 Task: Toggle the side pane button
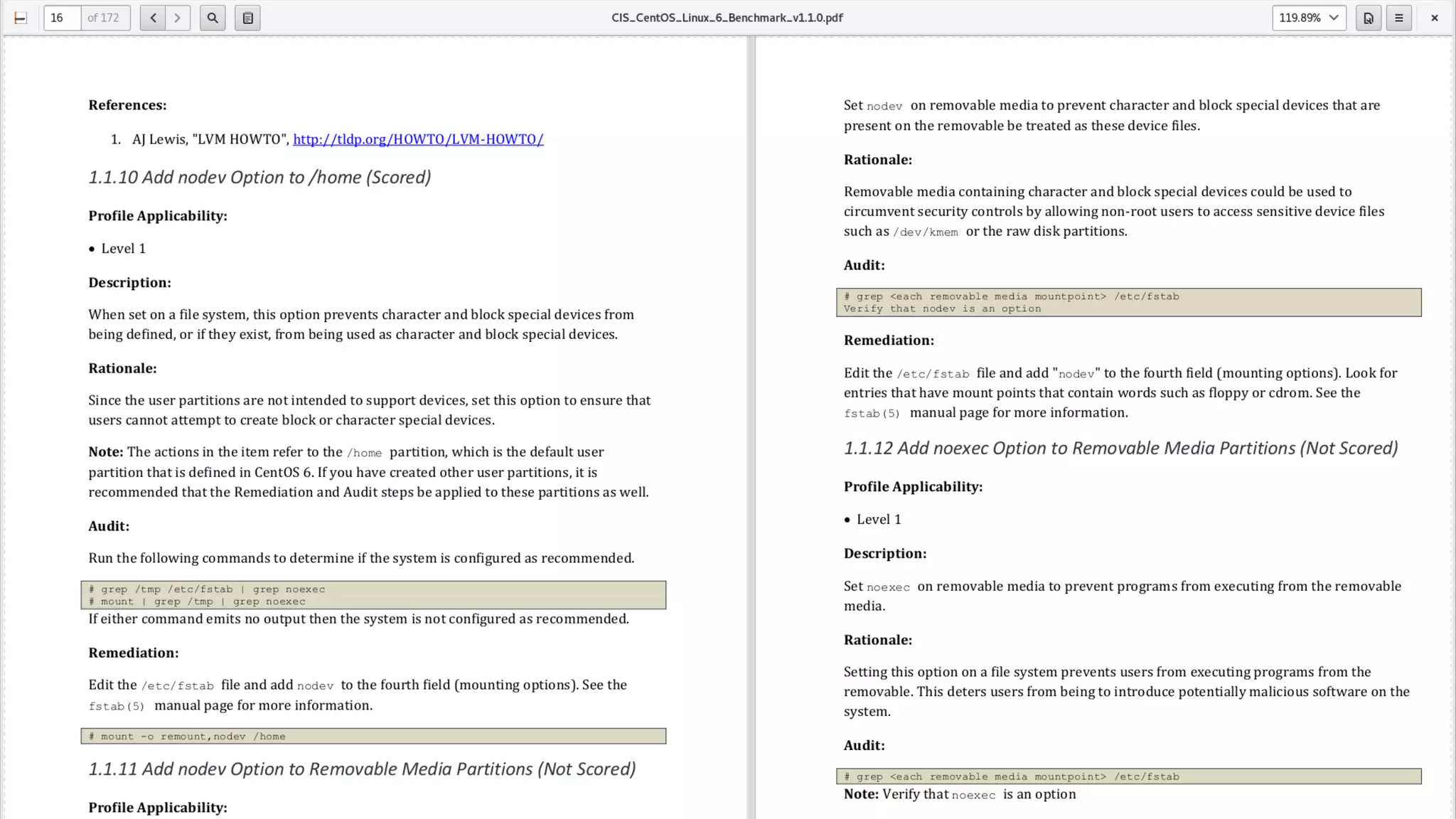tap(21, 18)
